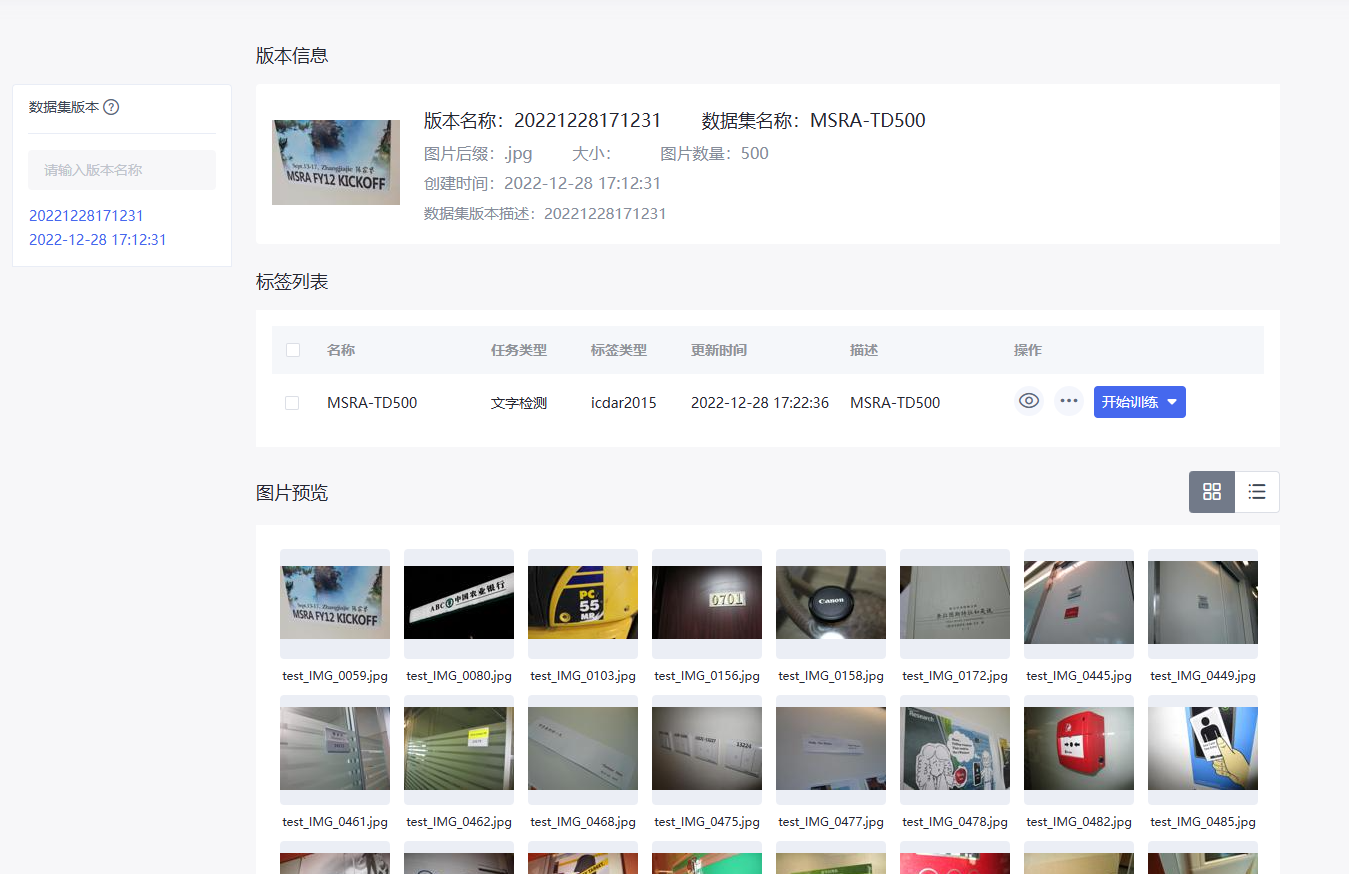Open thumbnail test_IMG_0172.jpg
1349x874 pixels.
point(955,602)
